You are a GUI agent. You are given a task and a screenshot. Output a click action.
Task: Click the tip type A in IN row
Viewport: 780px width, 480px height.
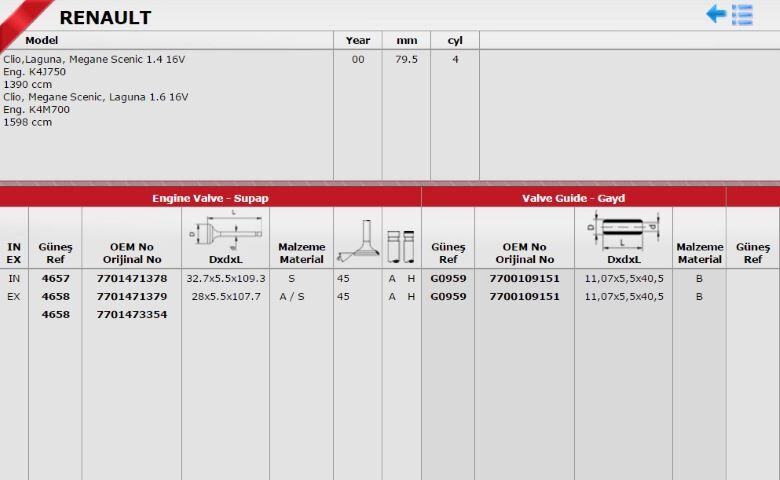coord(392,279)
